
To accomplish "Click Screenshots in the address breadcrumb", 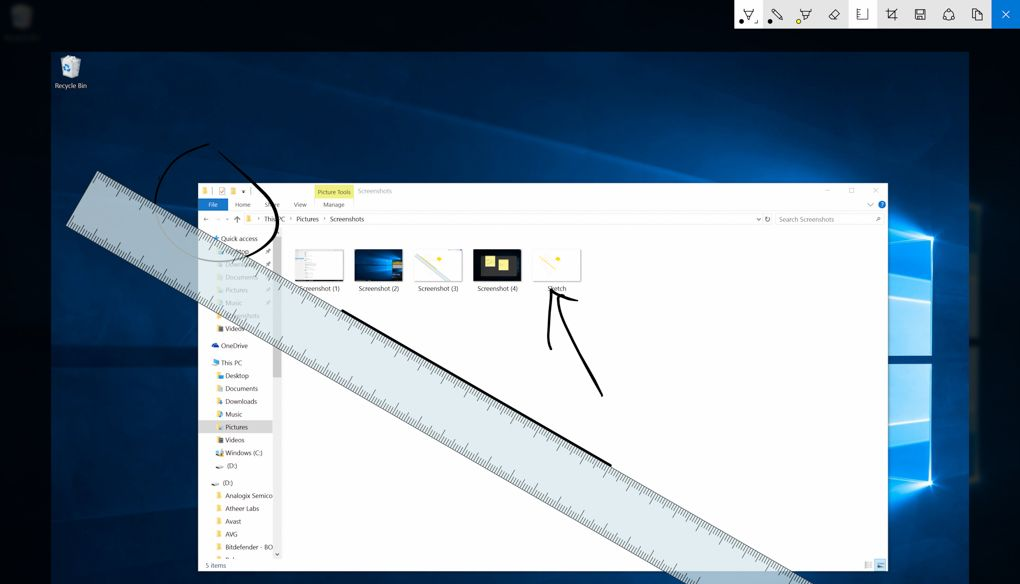I will coord(347,219).
